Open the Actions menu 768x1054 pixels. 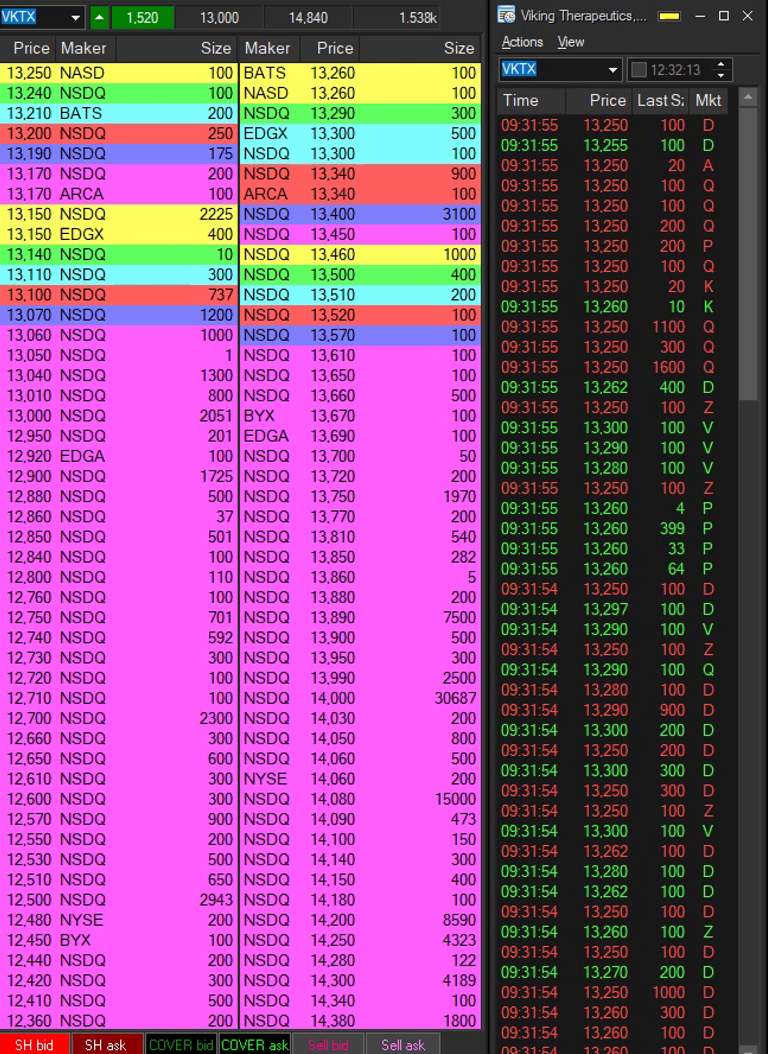pos(522,42)
